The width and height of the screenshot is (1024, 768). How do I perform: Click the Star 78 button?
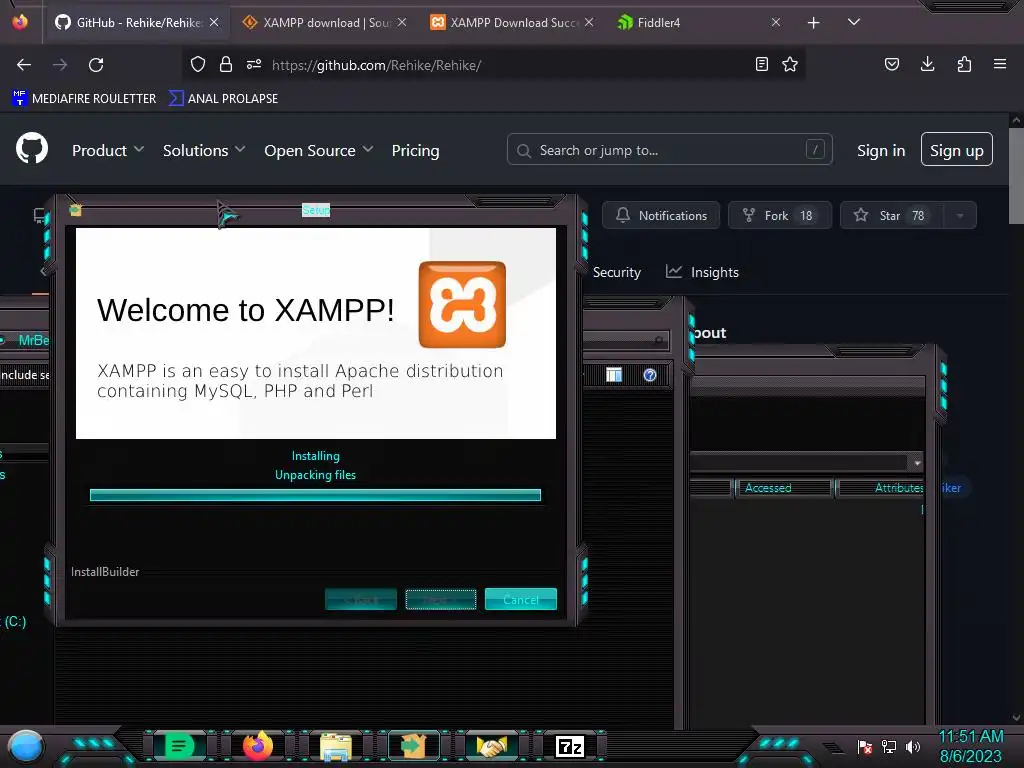click(891, 215)
